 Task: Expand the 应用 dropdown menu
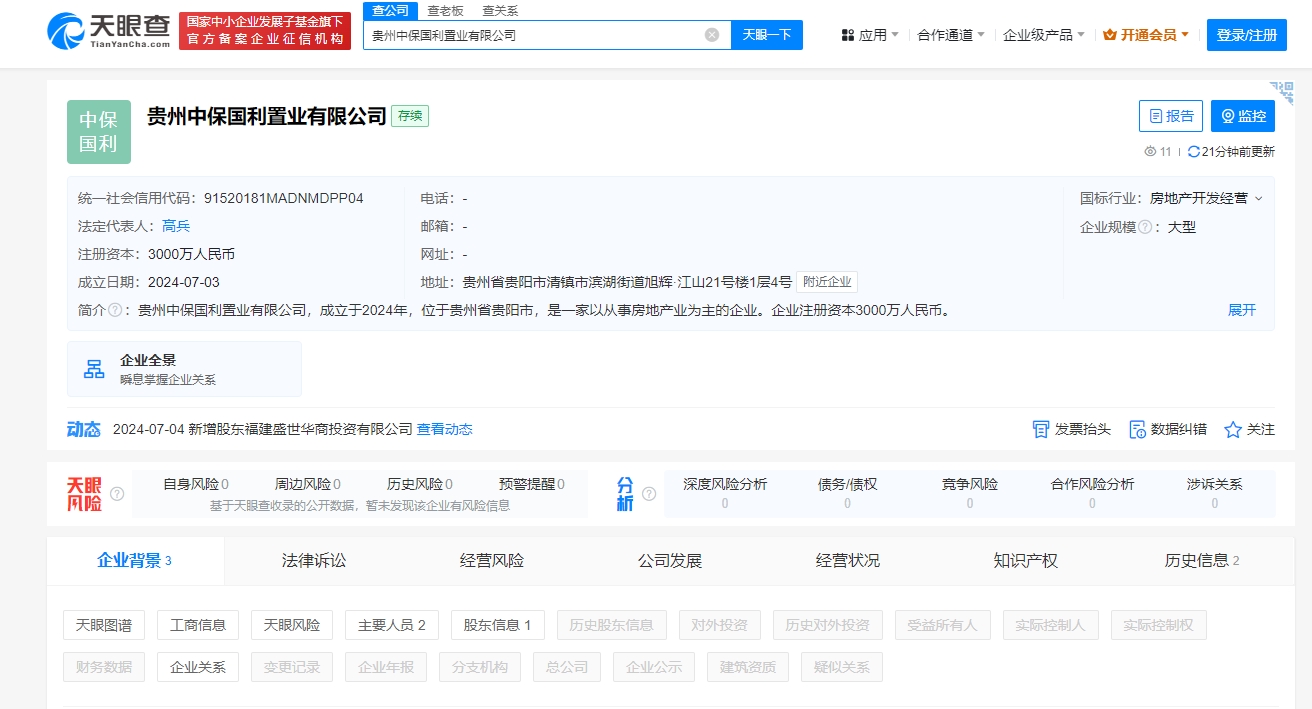869,35
